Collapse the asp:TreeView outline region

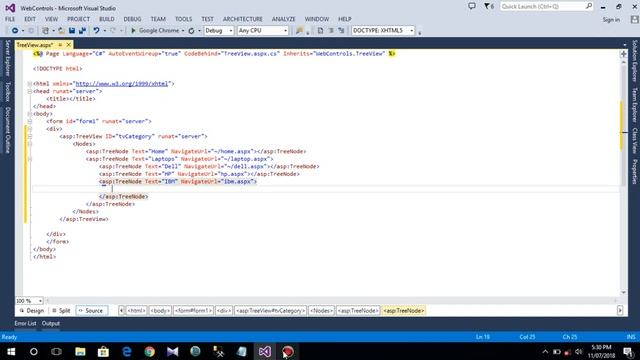(x=30, y=136)
